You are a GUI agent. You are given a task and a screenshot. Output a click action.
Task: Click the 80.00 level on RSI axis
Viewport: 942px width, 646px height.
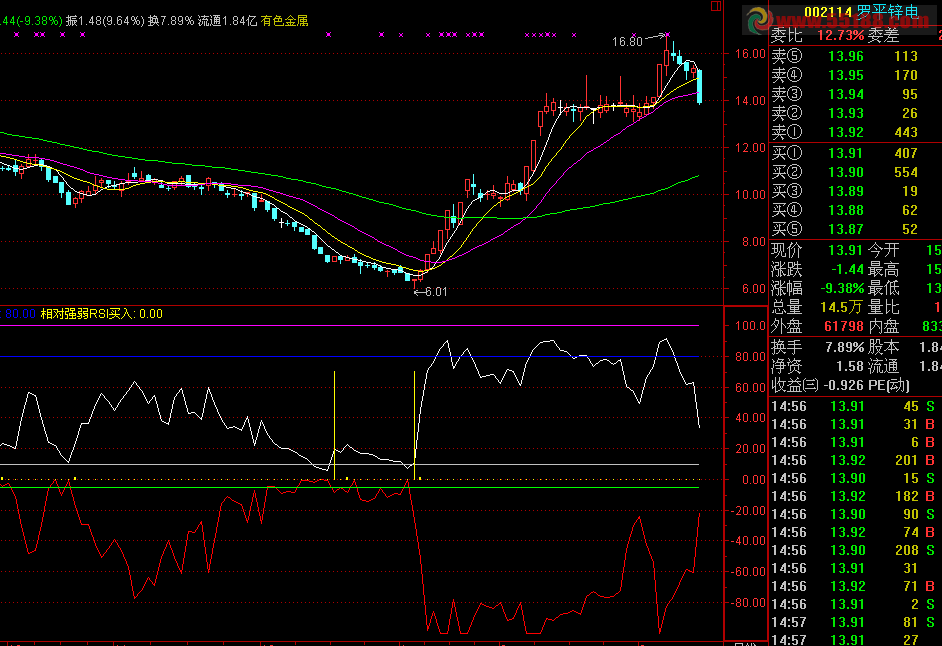[x=748, y=356]
